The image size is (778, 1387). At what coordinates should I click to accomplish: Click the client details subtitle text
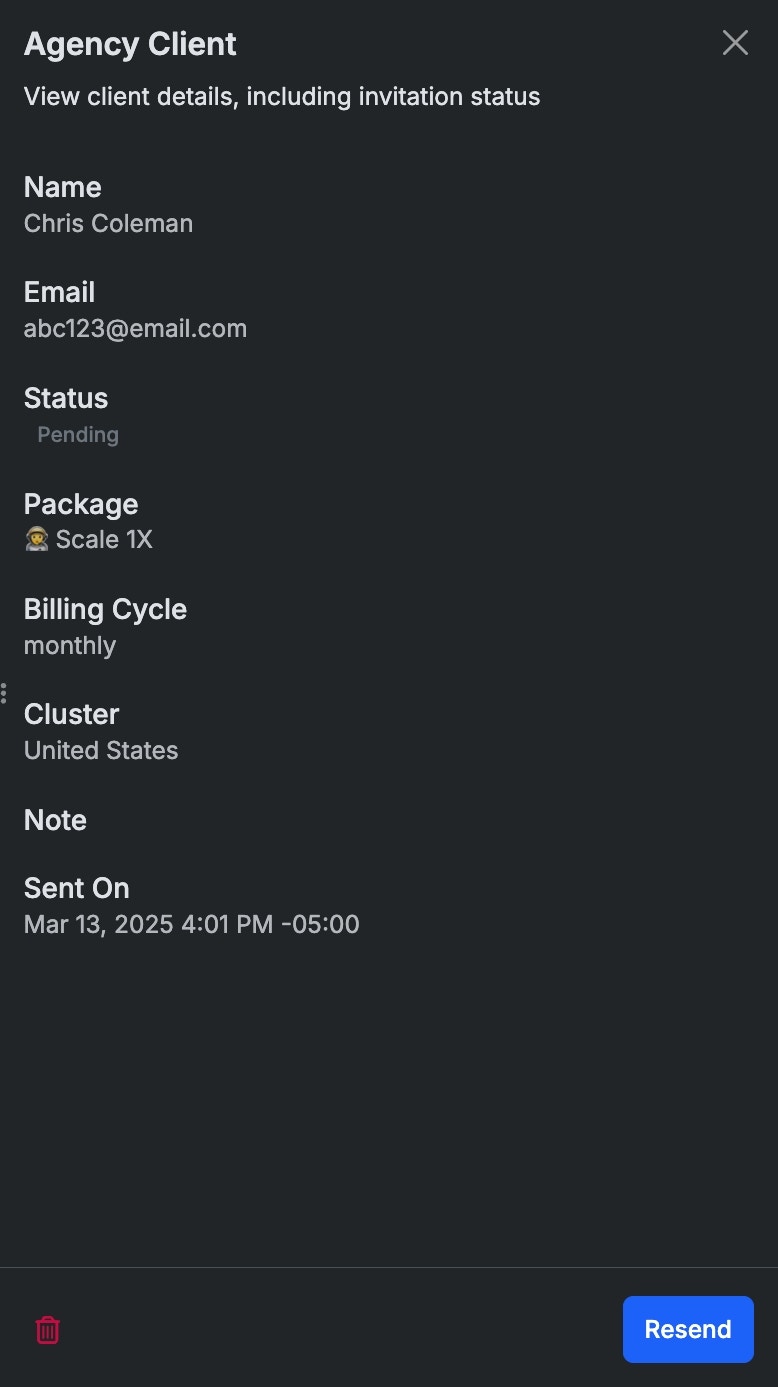(282, 97)
